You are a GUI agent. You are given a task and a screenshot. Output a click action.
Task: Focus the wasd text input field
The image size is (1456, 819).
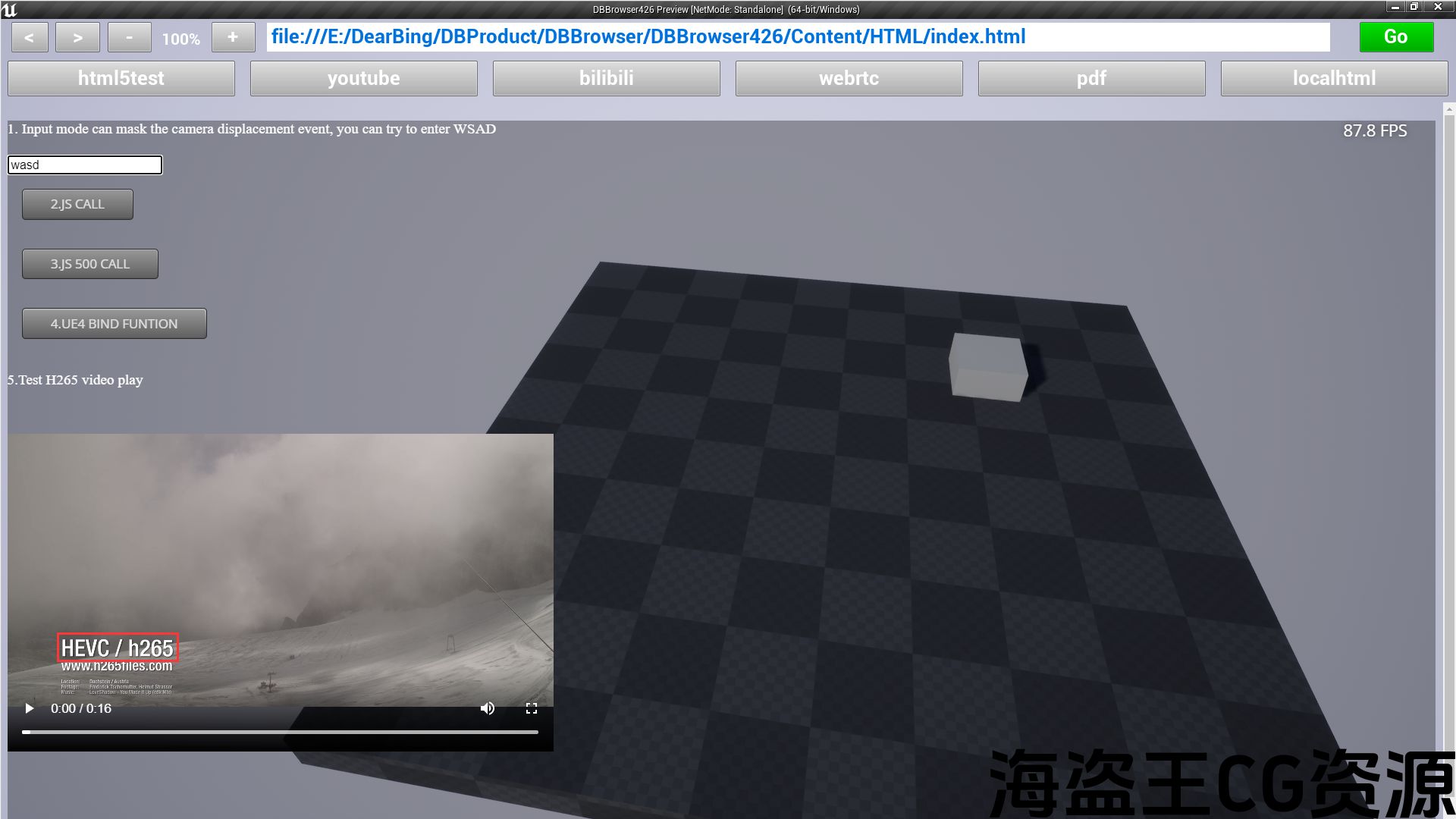(85, 165)
